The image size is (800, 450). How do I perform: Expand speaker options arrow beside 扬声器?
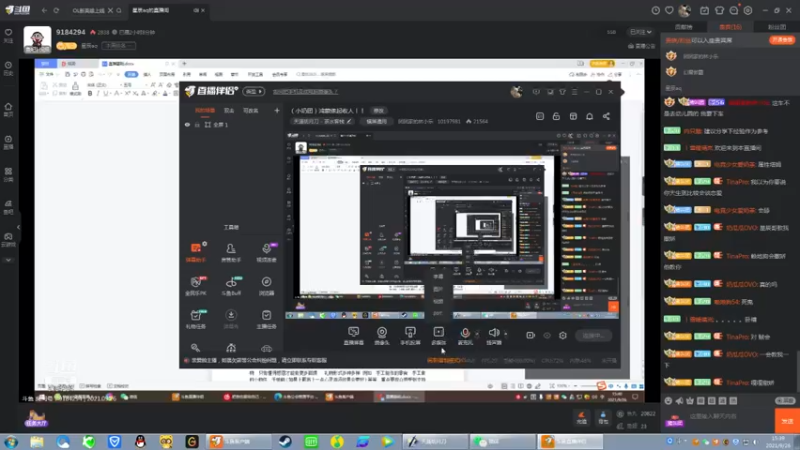pyautogui.click(x=506, y=334)
